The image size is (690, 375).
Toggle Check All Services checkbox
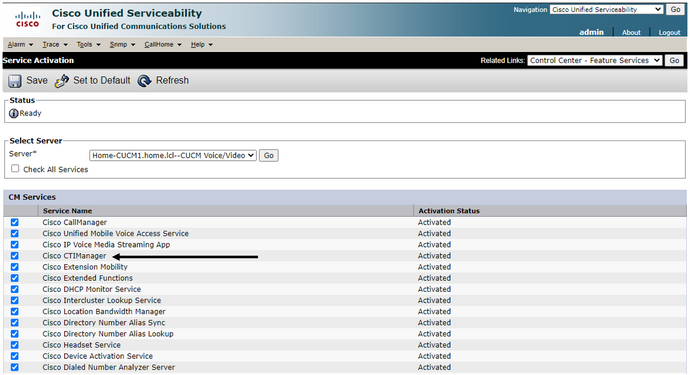[15, 169]
